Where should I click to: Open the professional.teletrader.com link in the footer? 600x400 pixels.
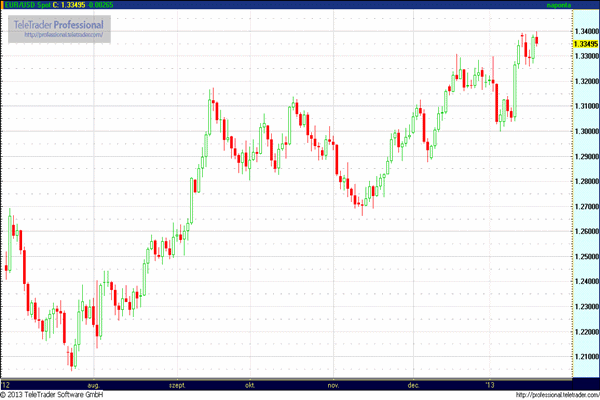pos(558,395)
